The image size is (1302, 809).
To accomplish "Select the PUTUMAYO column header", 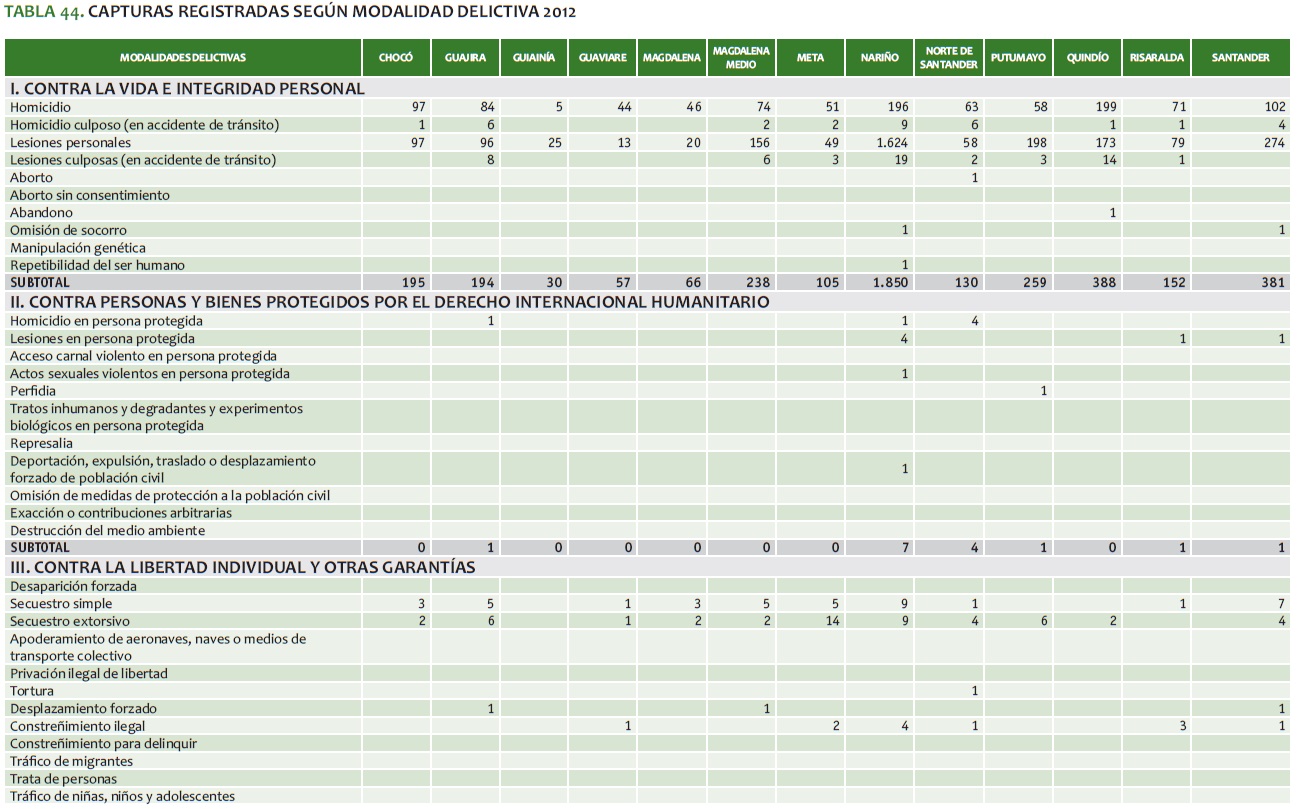I will tap(1018, 58).
